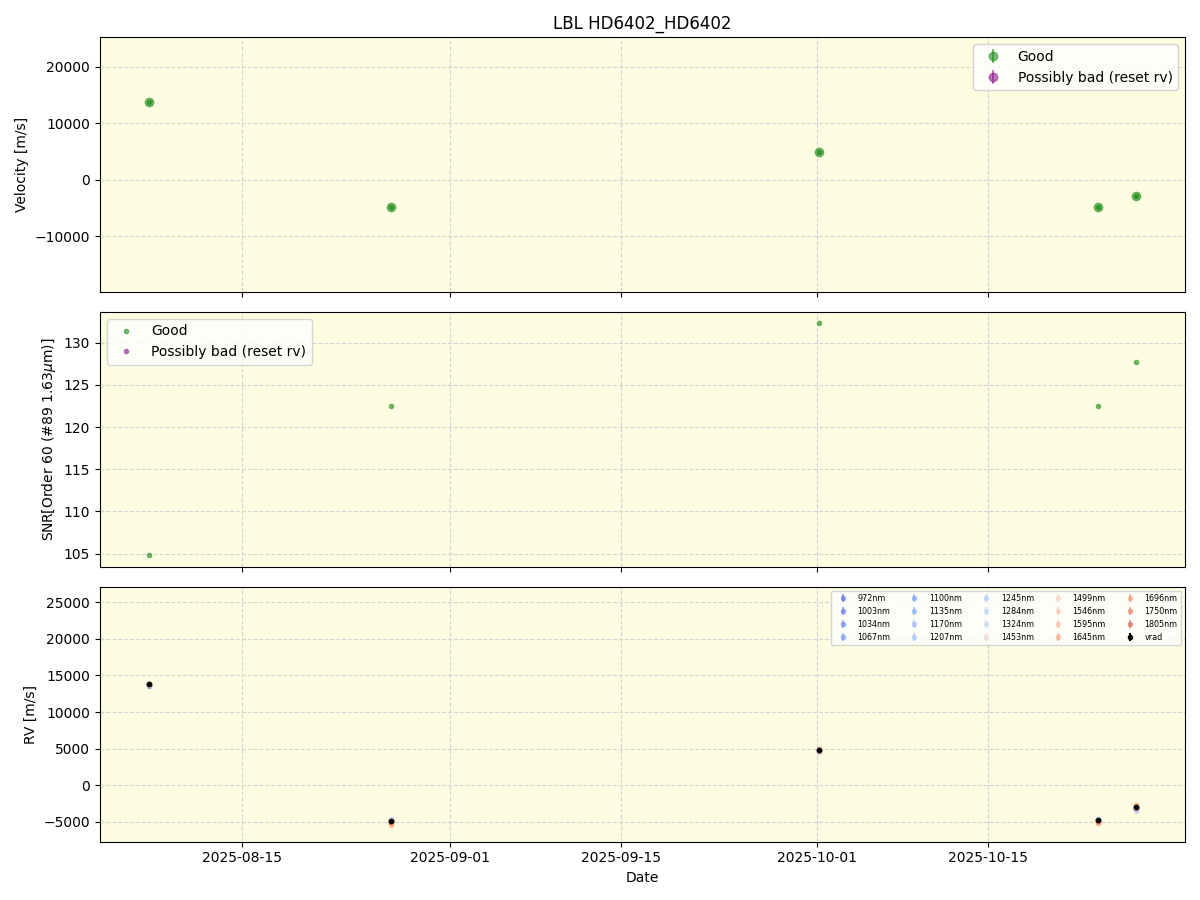This screenshot has width=1200, height=900.
Task: Click the 2025-10-15 date tick label
Action: (x=988, y=857)
